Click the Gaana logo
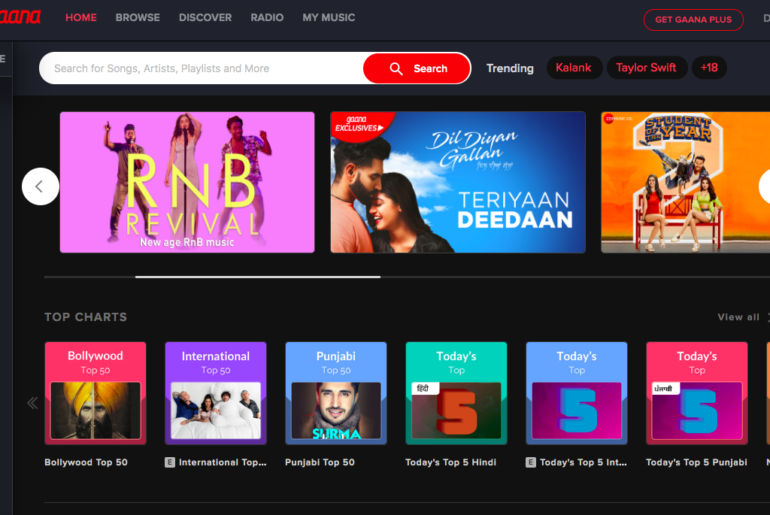Screen dimensions: 770x515 (20, 17)
